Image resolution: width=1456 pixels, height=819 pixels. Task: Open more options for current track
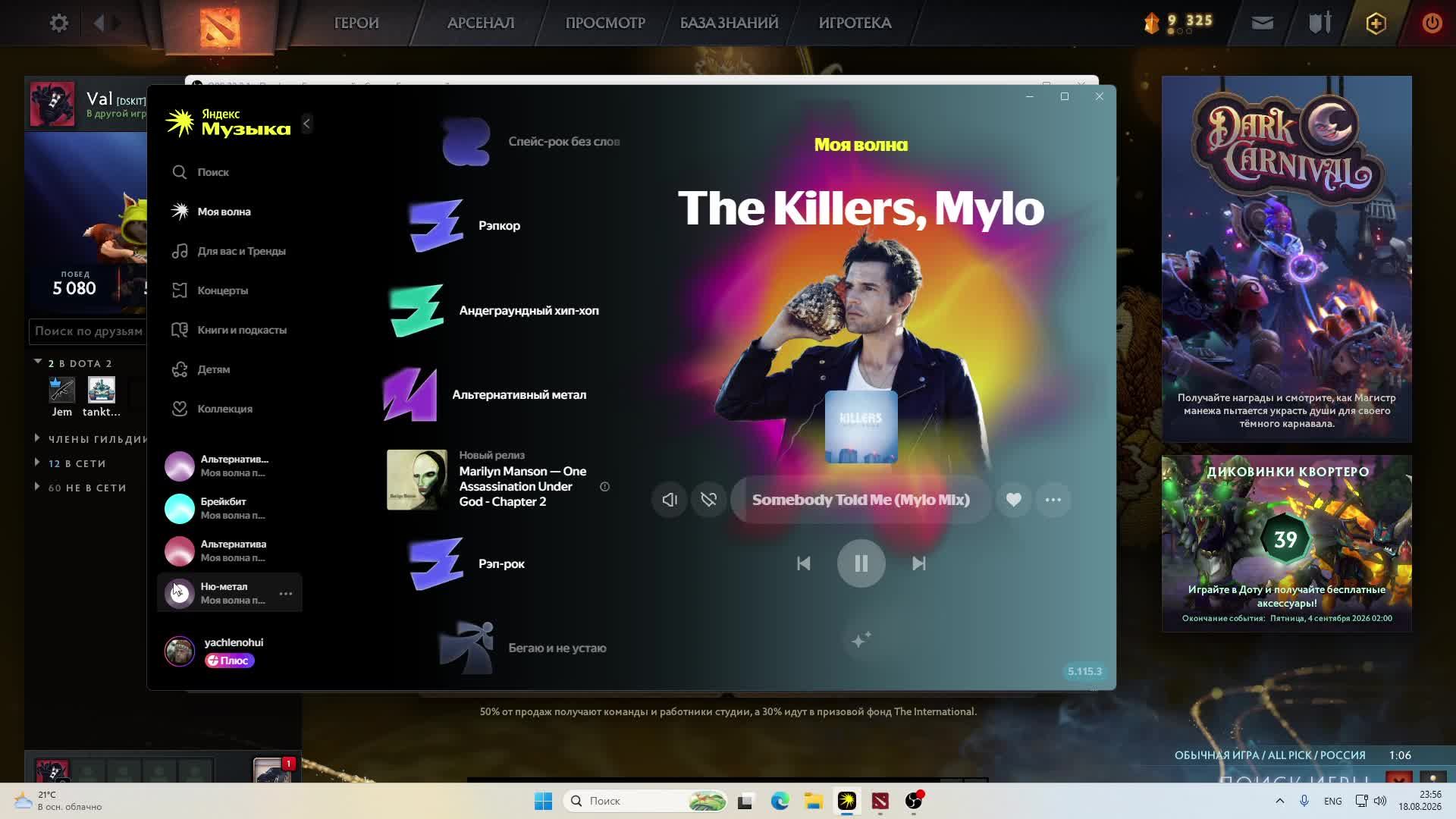[x=1053, y=500]
